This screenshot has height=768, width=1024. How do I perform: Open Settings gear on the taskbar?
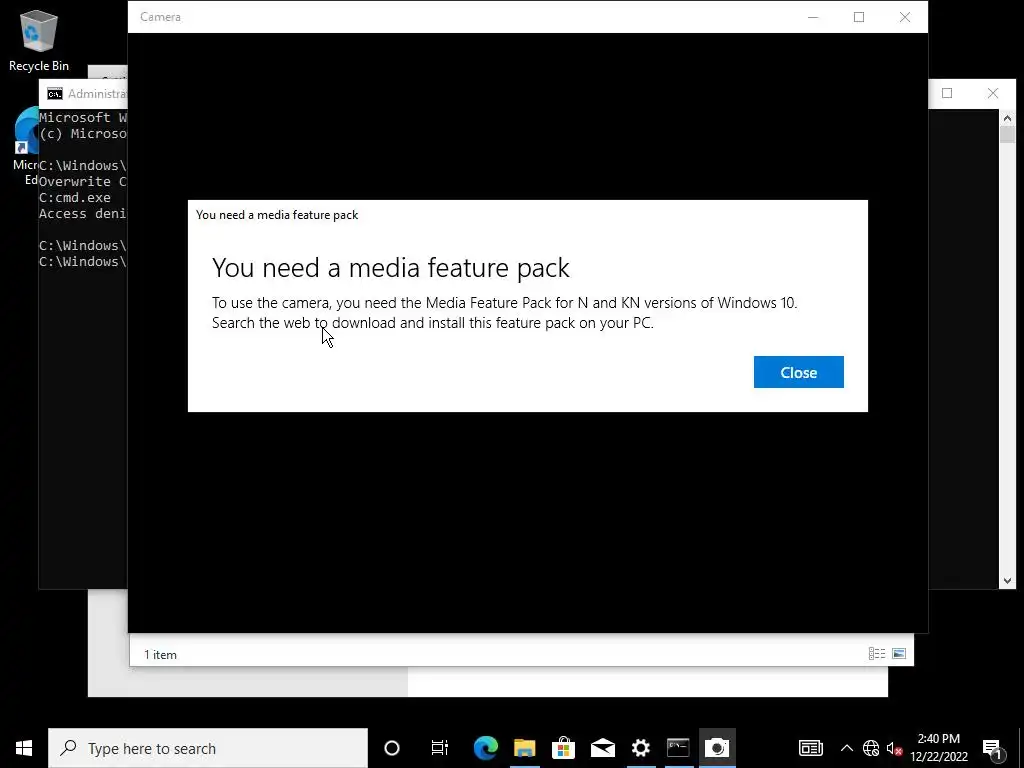coord(641,748)
